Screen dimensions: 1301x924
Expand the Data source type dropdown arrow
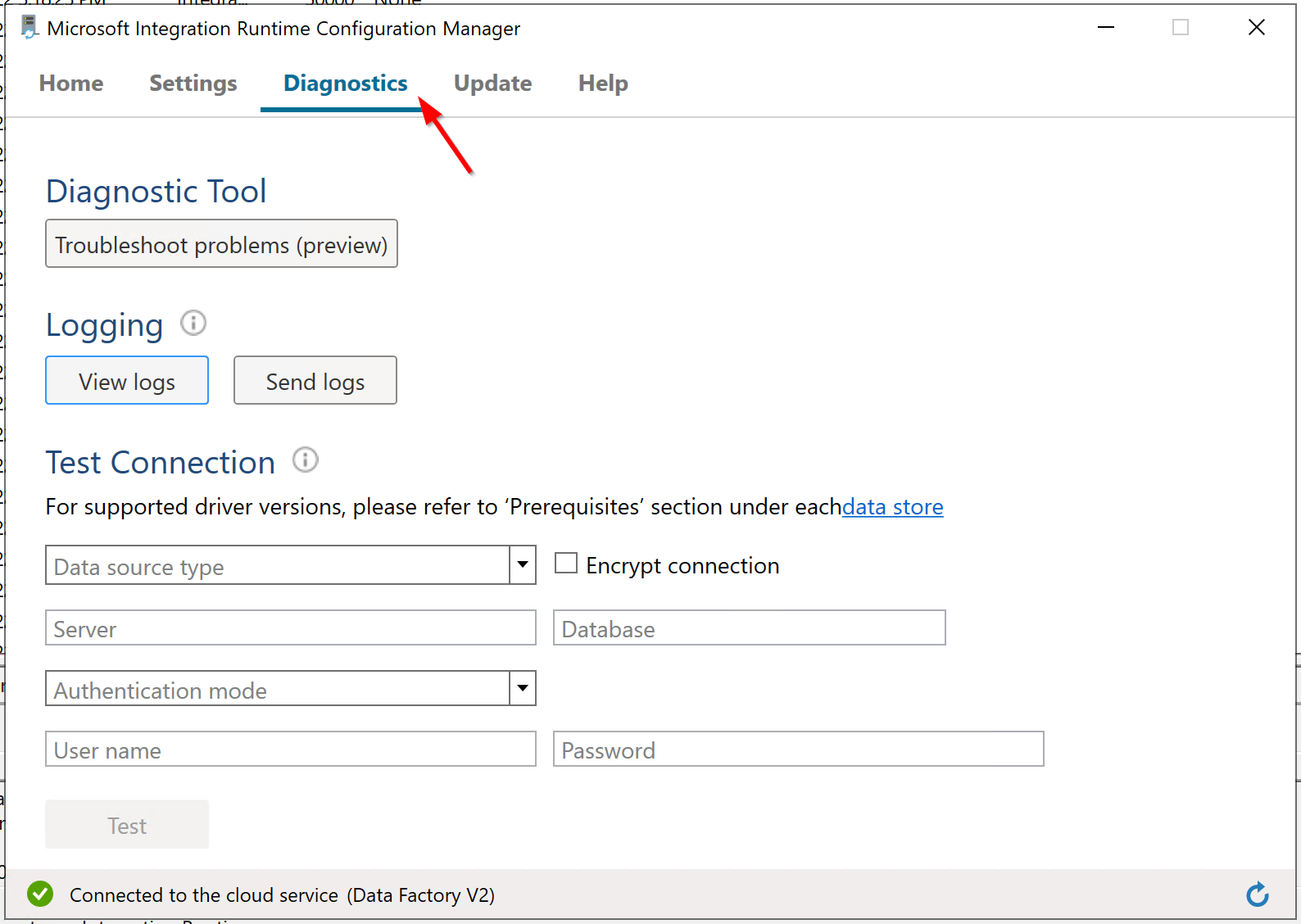tap(523, 565)
